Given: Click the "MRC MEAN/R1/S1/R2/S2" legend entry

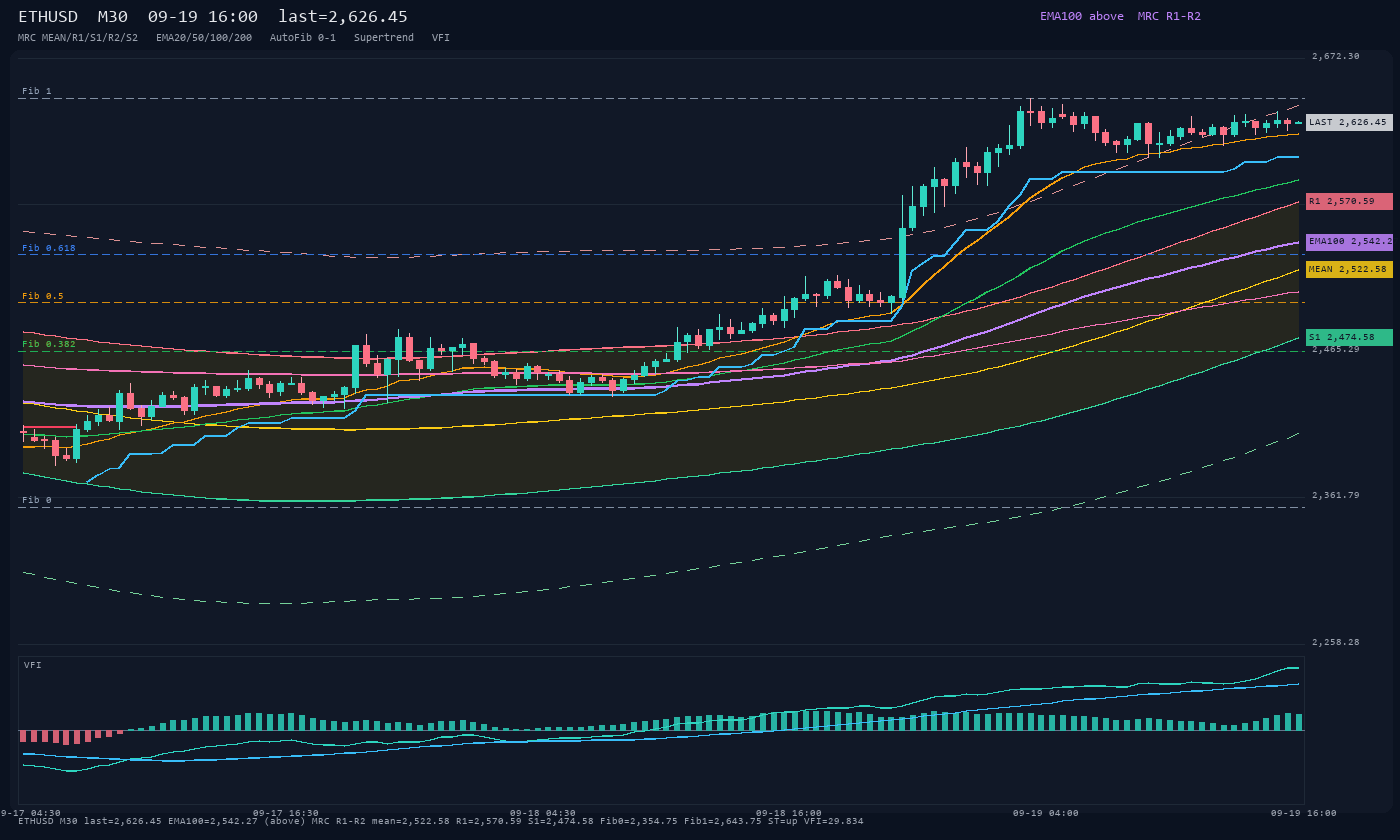Looking at the screenshot, I should coord(78,37).
